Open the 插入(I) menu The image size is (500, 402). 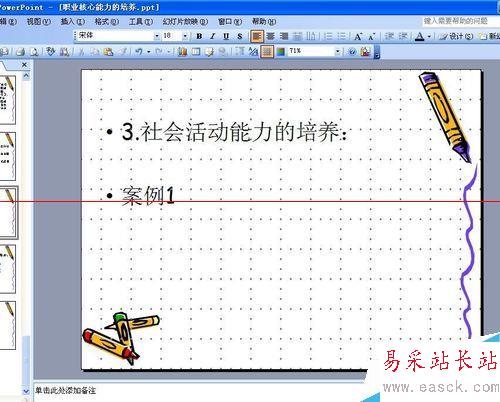pos(72,22)
